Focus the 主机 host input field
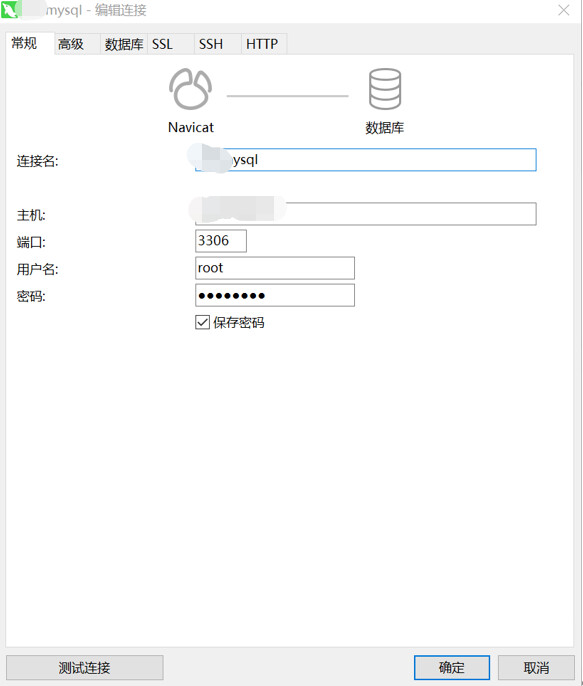Screen dimensions: 583x686 coord(366,214)
